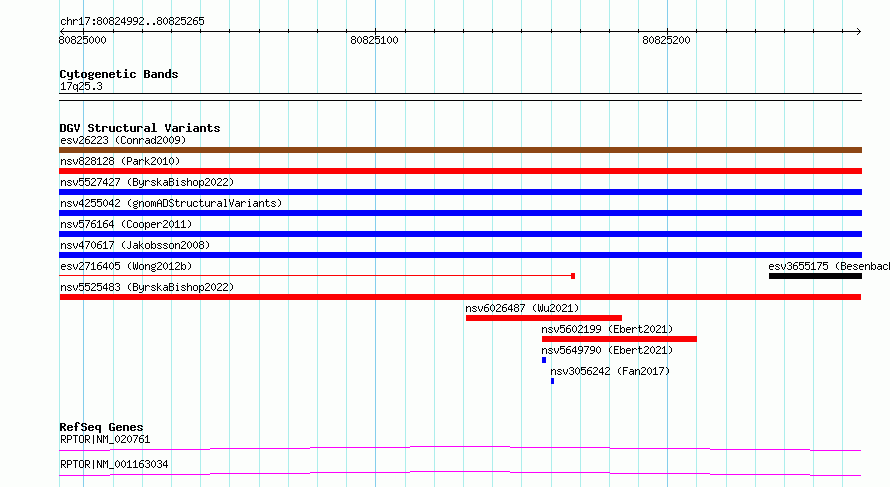The image size is (890, 487).
Task: Click the nsv5525483 (ByrskaBishop2022) label
Action: [x=147, y=287]
